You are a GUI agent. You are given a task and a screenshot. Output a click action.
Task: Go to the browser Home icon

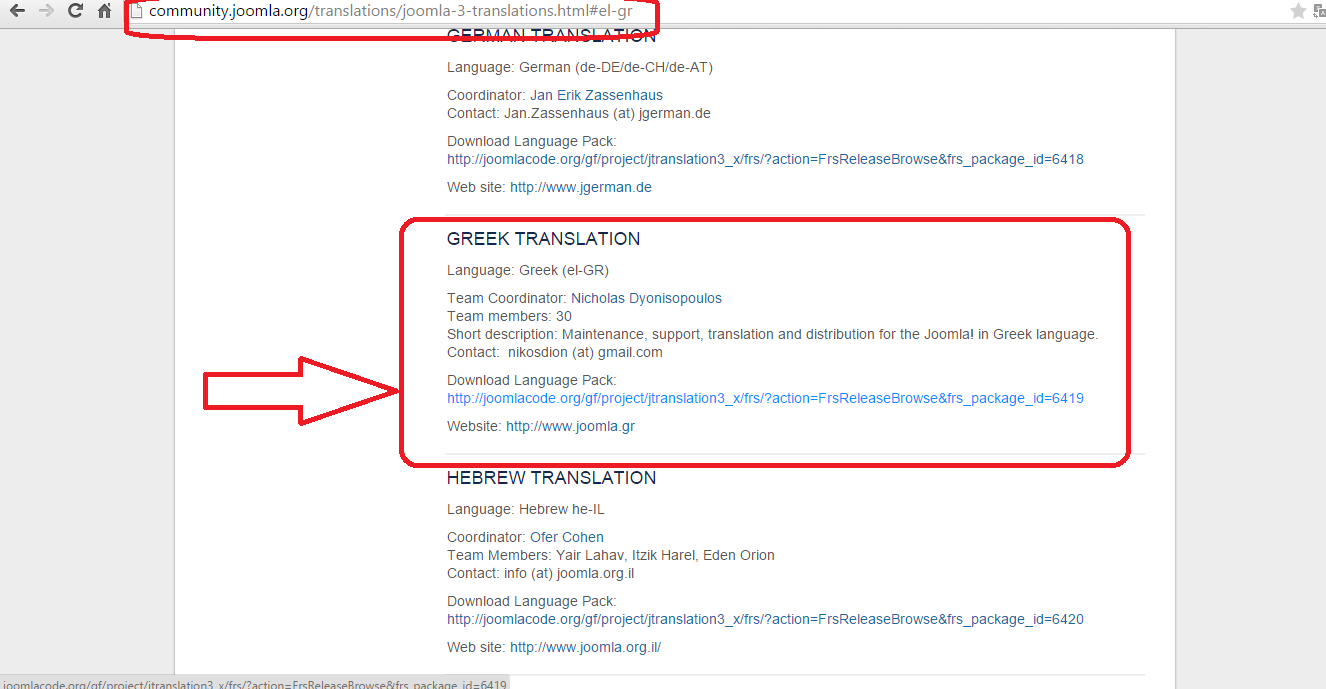[x=104, y=11]
